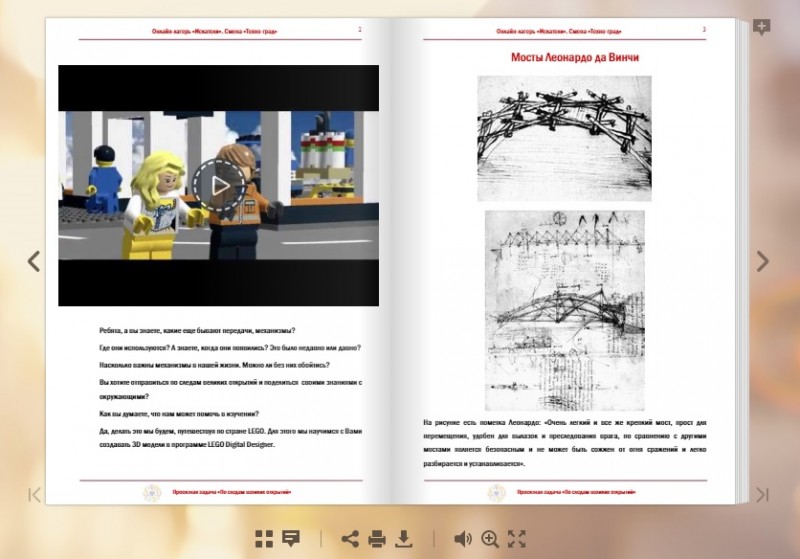This screenshot has width=800, height=559.
Task: Toggle fullscreen mode
Action: click(x=517, y=539)
